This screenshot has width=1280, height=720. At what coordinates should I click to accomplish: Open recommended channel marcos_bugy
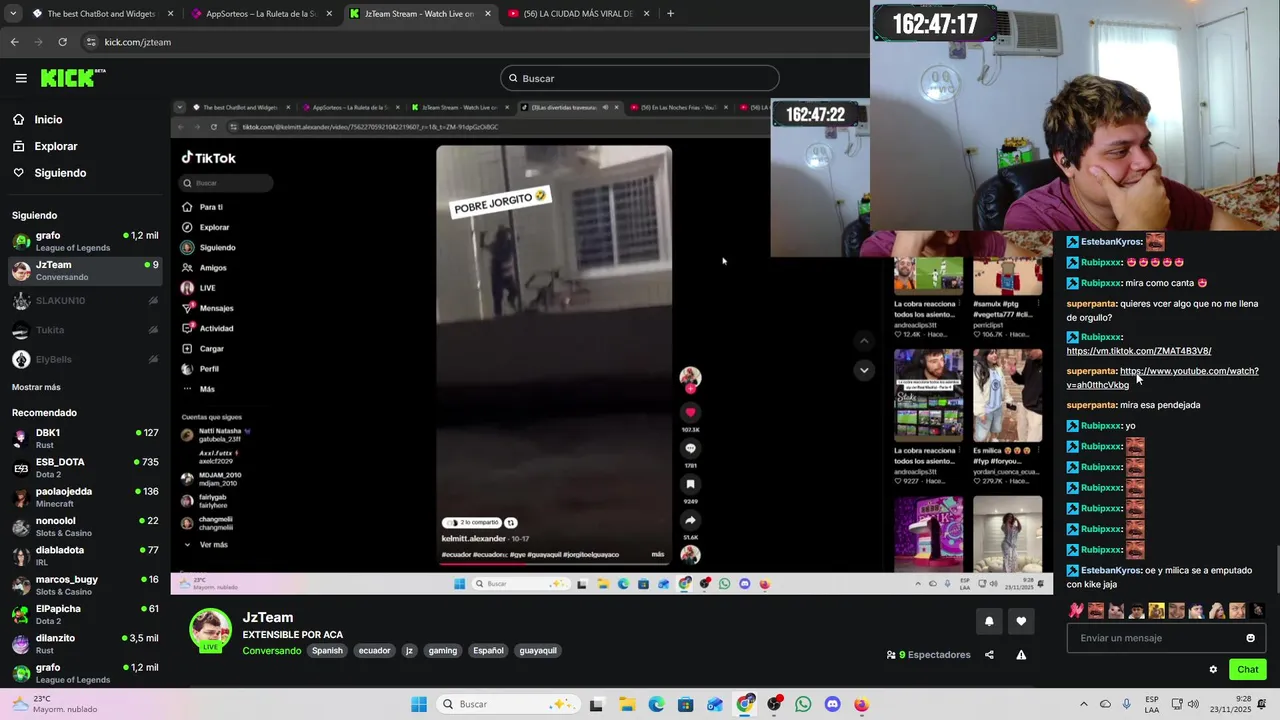click(x=85, y=585)
